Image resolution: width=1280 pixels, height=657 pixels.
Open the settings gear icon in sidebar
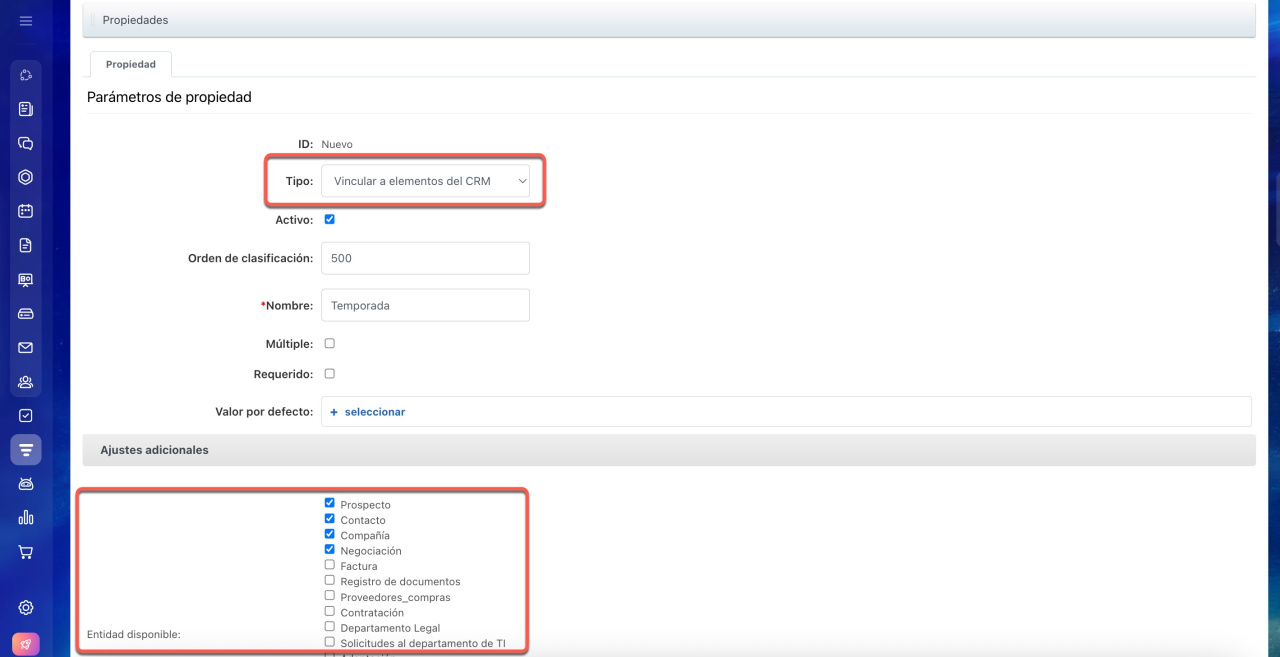pos(26,608)
